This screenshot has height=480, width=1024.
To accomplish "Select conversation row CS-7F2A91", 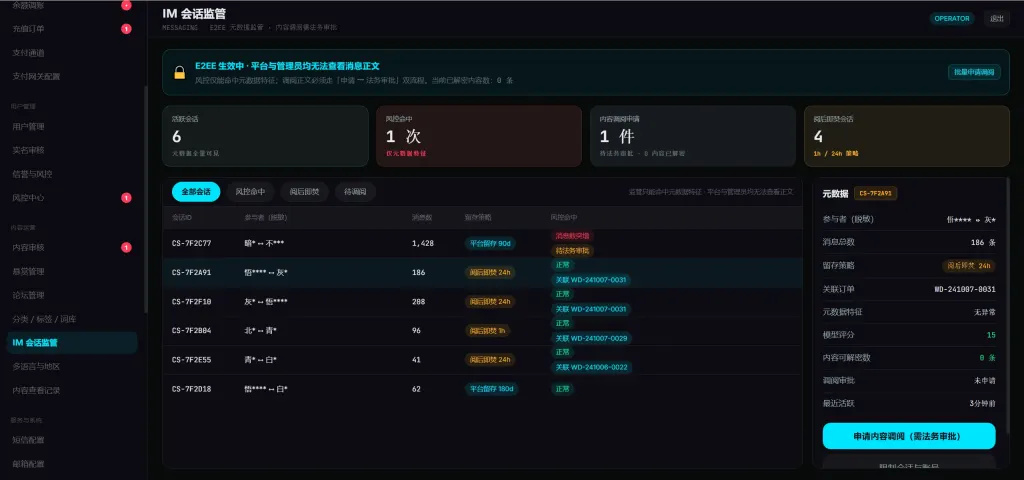I will pos(483,272).
